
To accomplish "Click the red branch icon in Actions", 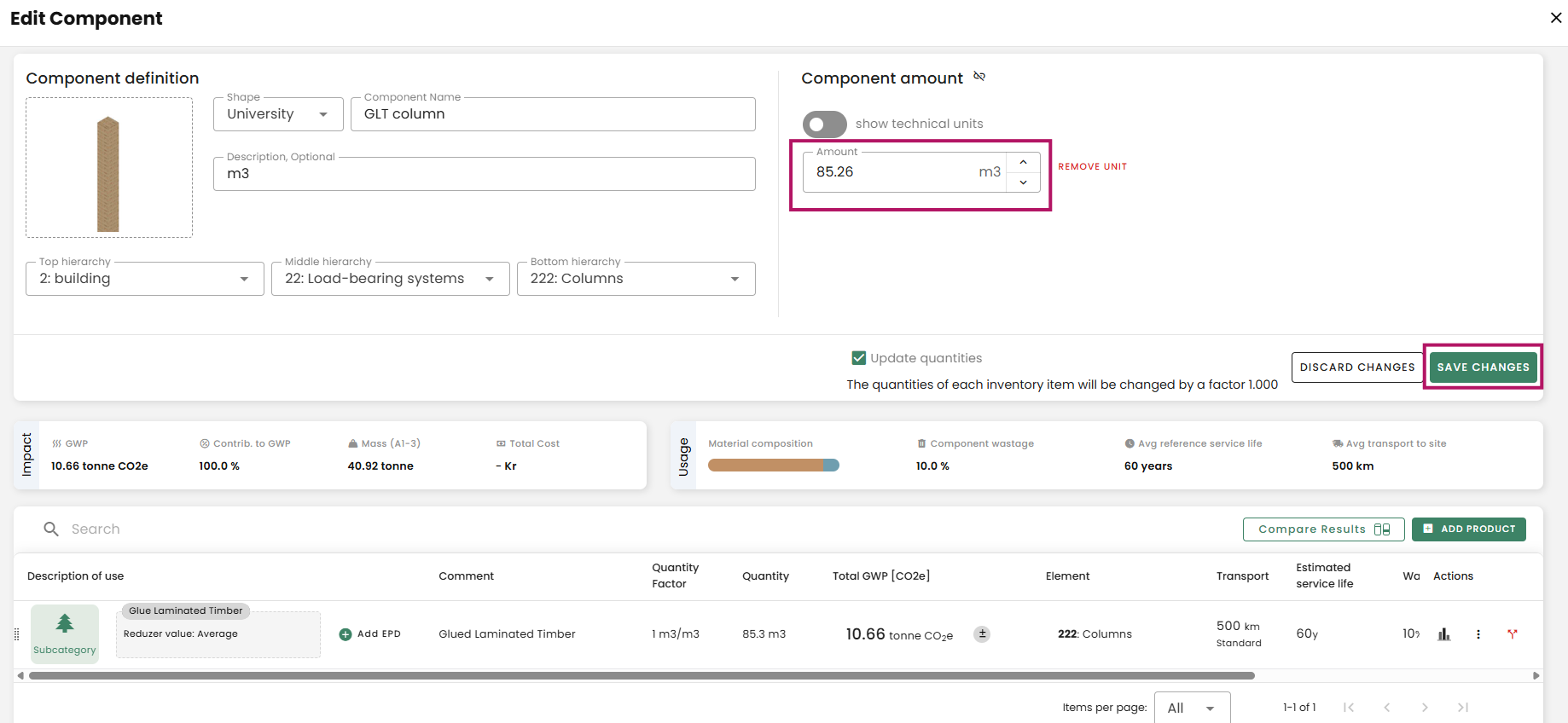I will pyautogui.click(x=1513, y=633).
